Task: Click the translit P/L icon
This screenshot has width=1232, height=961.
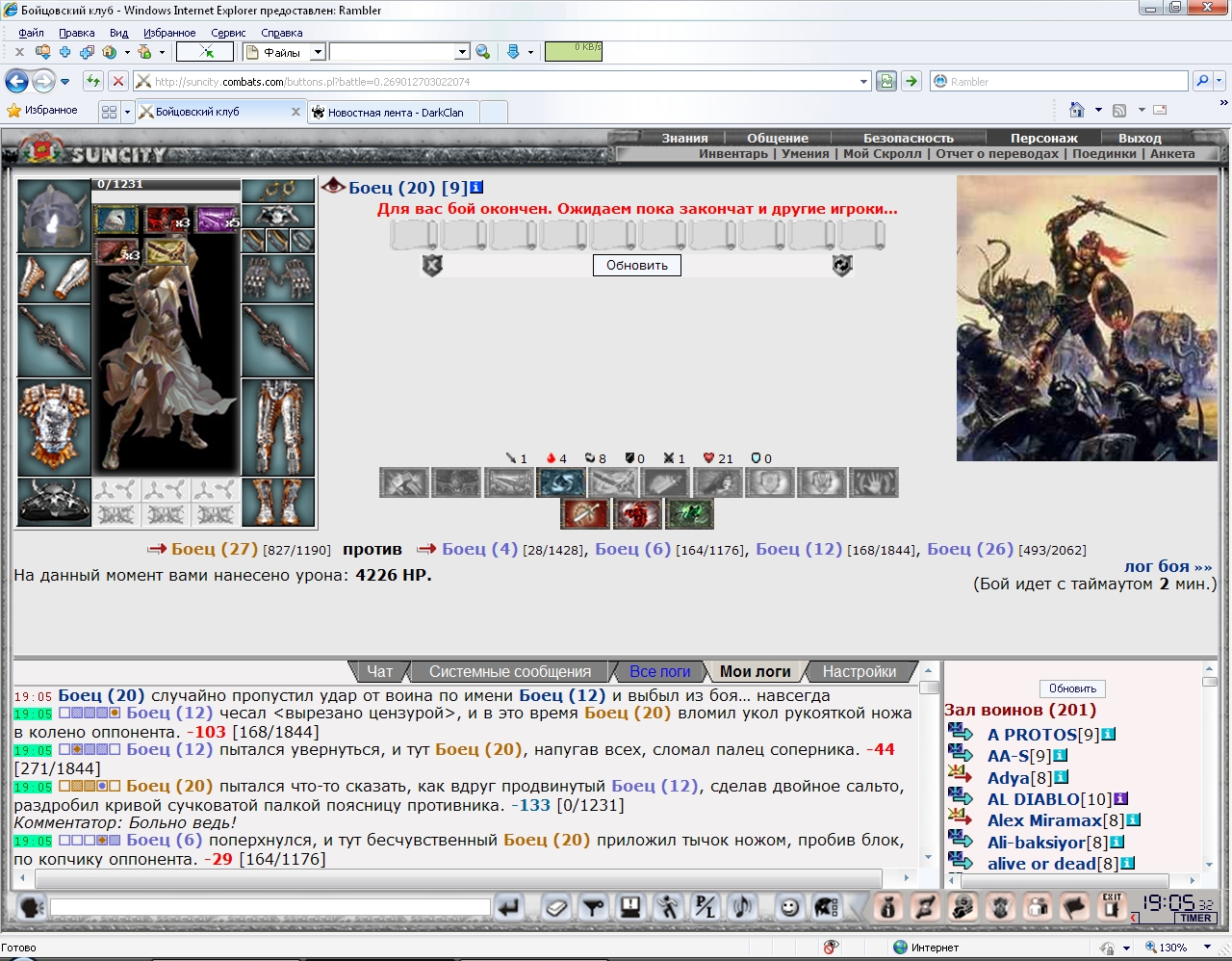Action: [x=706, y=907]
